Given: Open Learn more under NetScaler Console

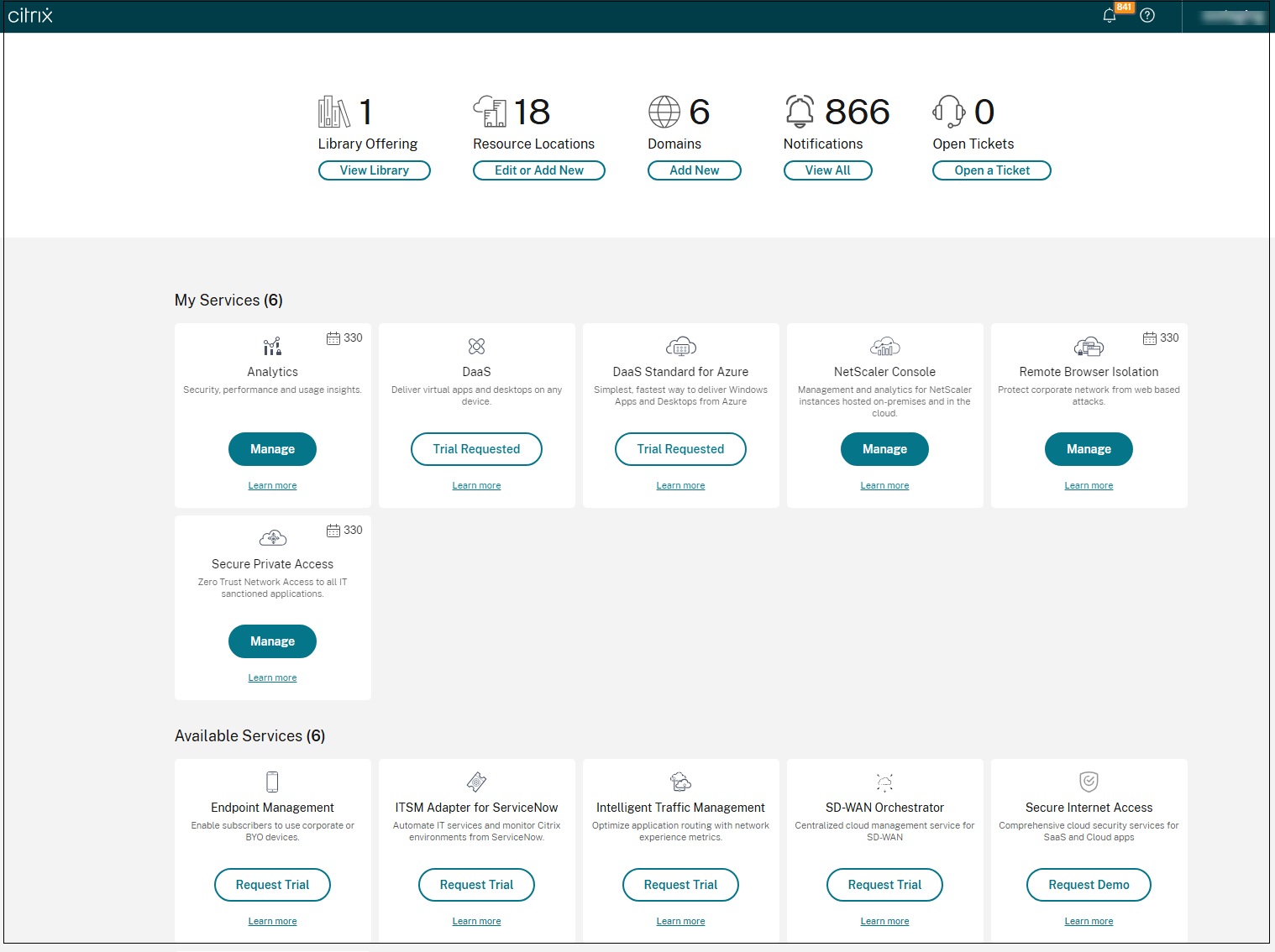Looking at the screenshot, I should coord(884,485).
